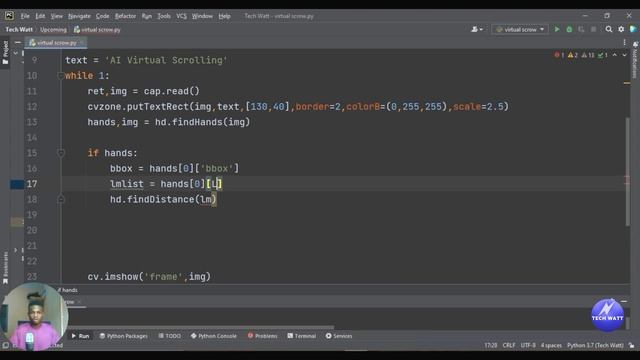Open the Problems tool window
This screenshot has height=360, width=640.
[262, 336]
